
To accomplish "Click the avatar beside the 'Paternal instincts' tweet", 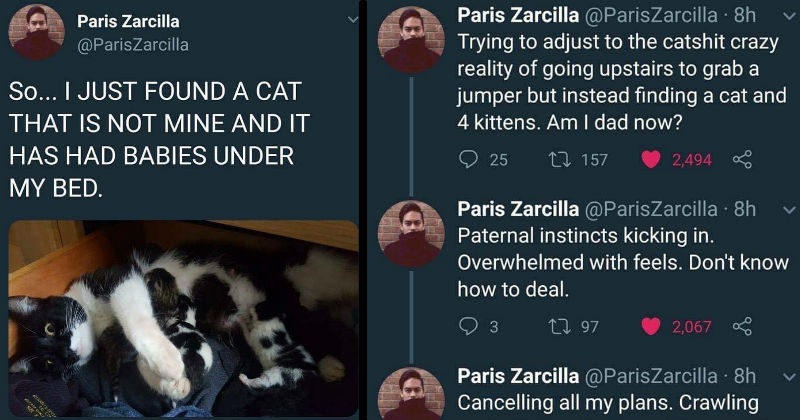I will 411,233.
